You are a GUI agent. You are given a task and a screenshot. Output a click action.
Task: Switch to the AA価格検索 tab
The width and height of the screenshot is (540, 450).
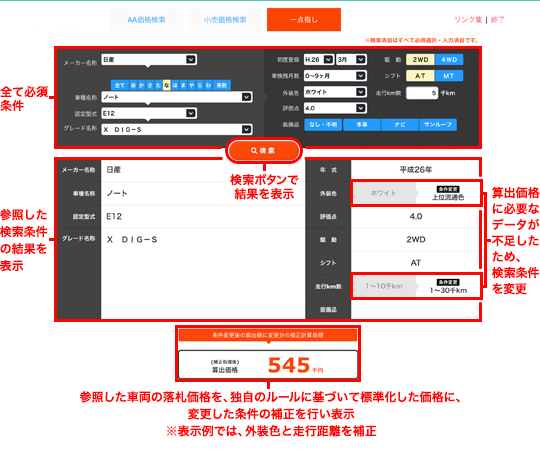146,20
